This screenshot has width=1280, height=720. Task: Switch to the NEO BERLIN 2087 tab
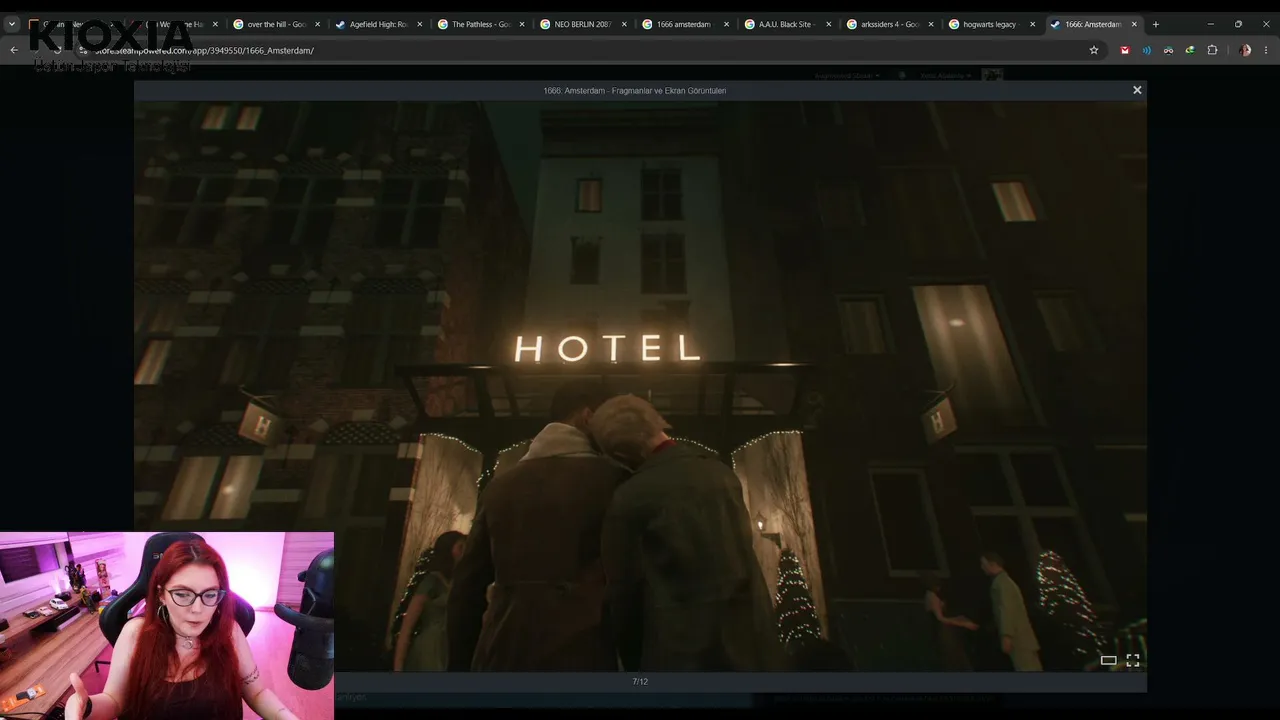click(583, 24)
